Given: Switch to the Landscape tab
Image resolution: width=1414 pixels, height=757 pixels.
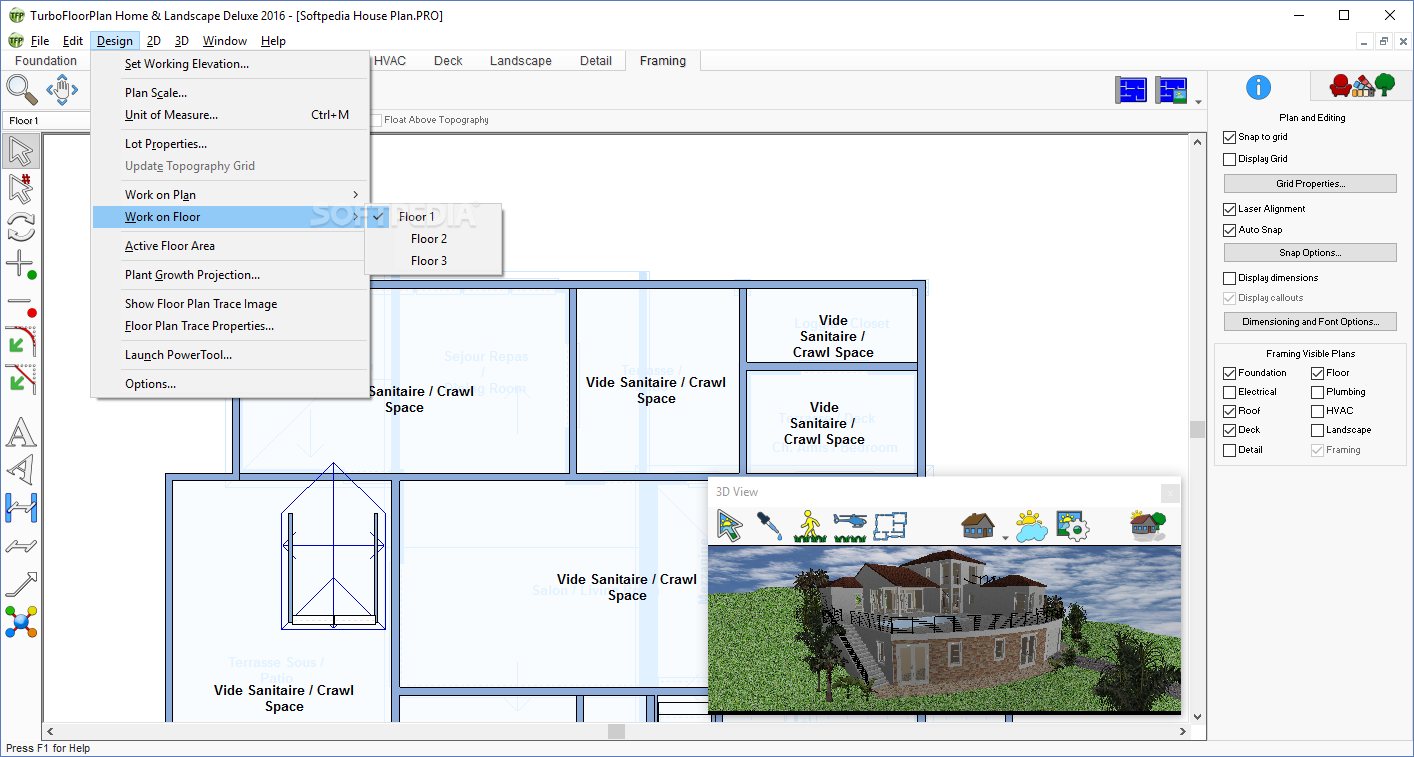Looking at the screenshot, I should tap(520, 61).
